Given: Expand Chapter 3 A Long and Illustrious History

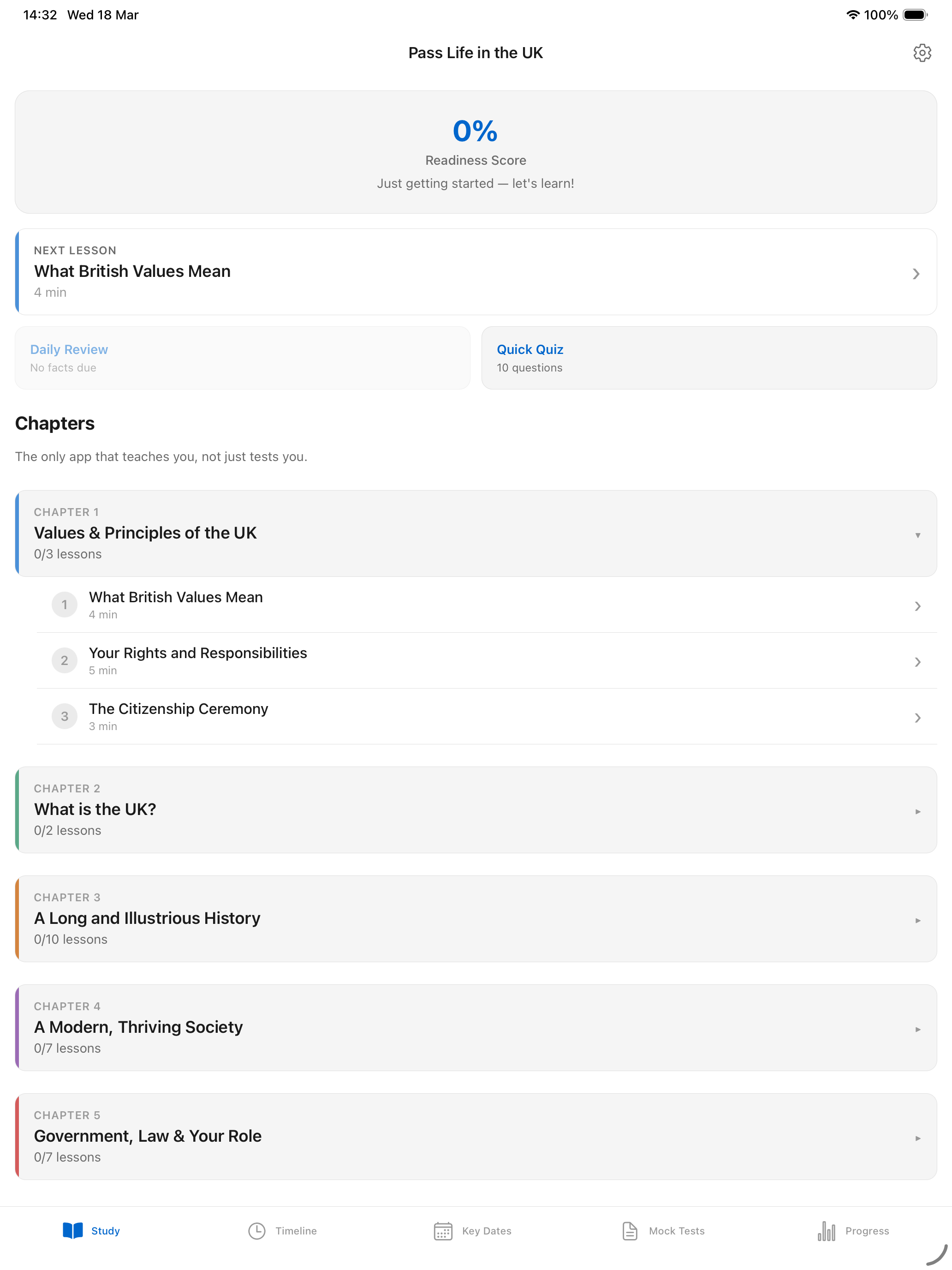Looking at the screenshot, I should (x=476, y=919).
